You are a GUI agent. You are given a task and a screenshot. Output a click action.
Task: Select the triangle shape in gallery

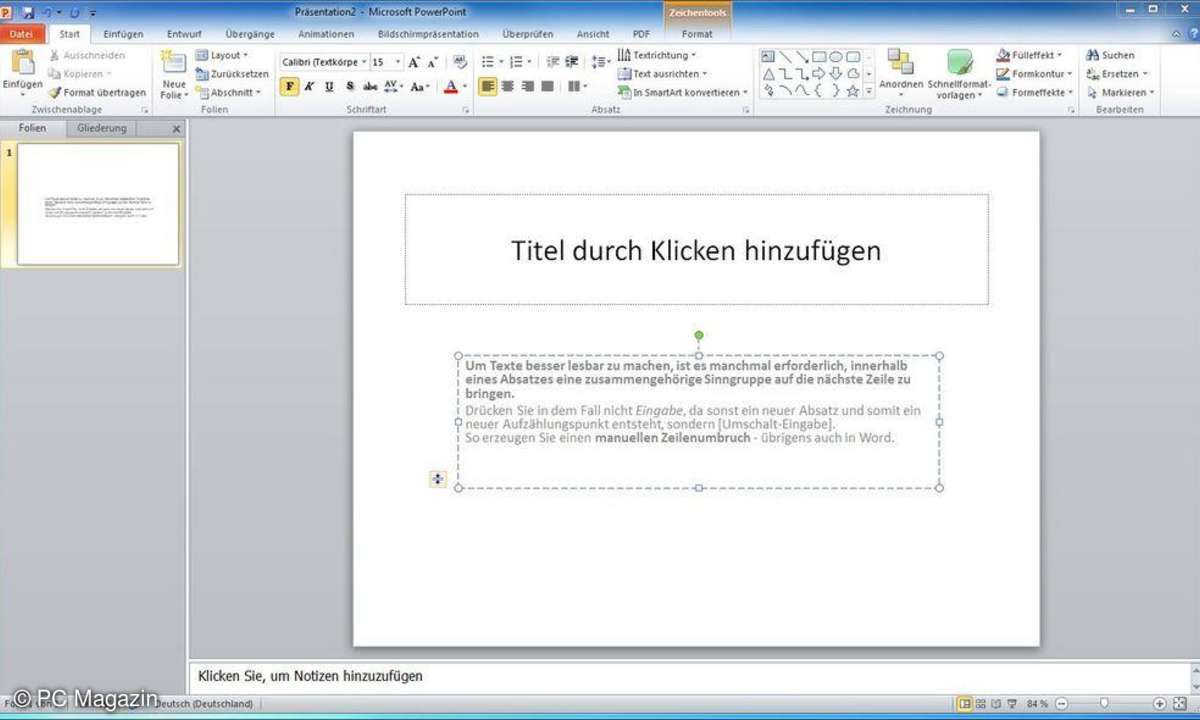point(768,74)
